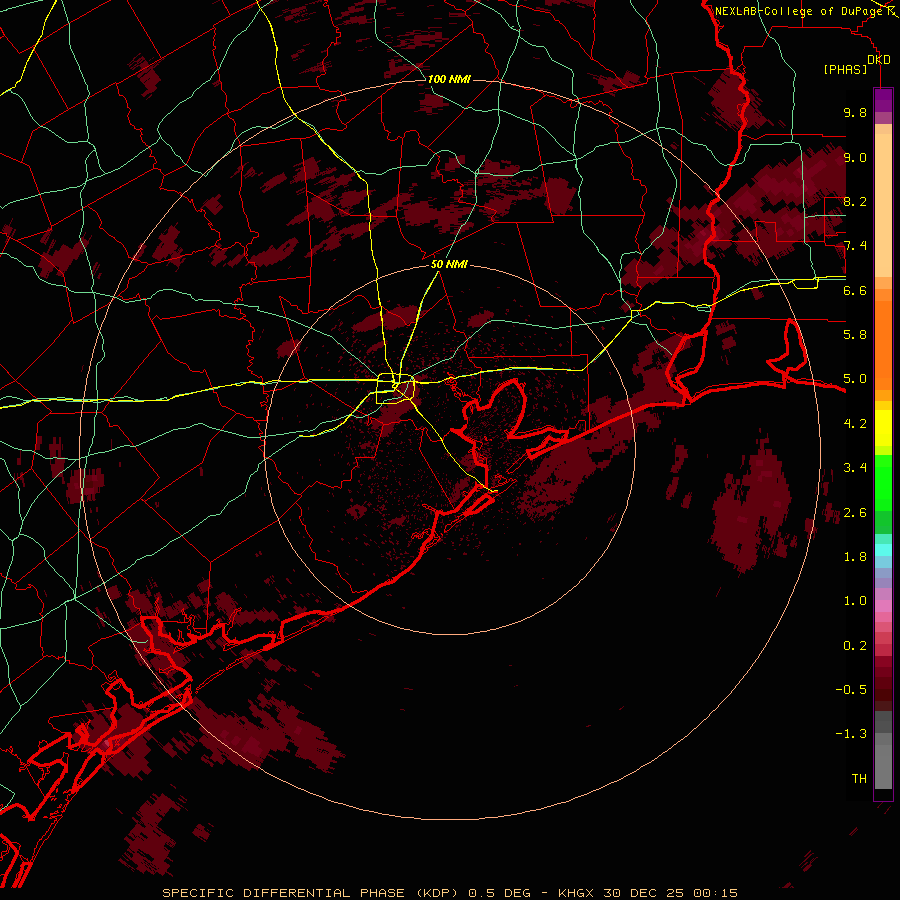Click the [PHAS] legend label
Image resolution: width=900 pixels, height=900 pixels.
click(845, 69)
